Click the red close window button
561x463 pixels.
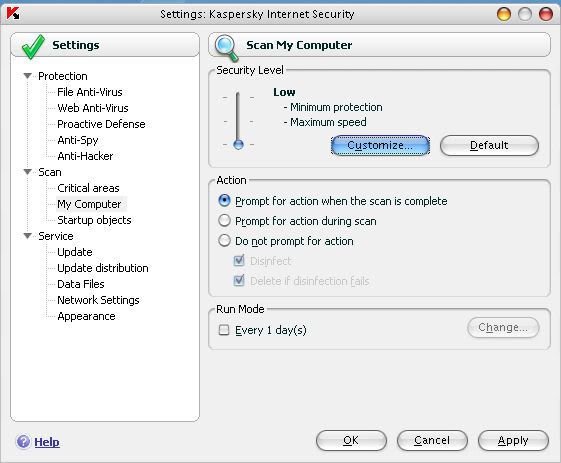[x=546, y=14]
